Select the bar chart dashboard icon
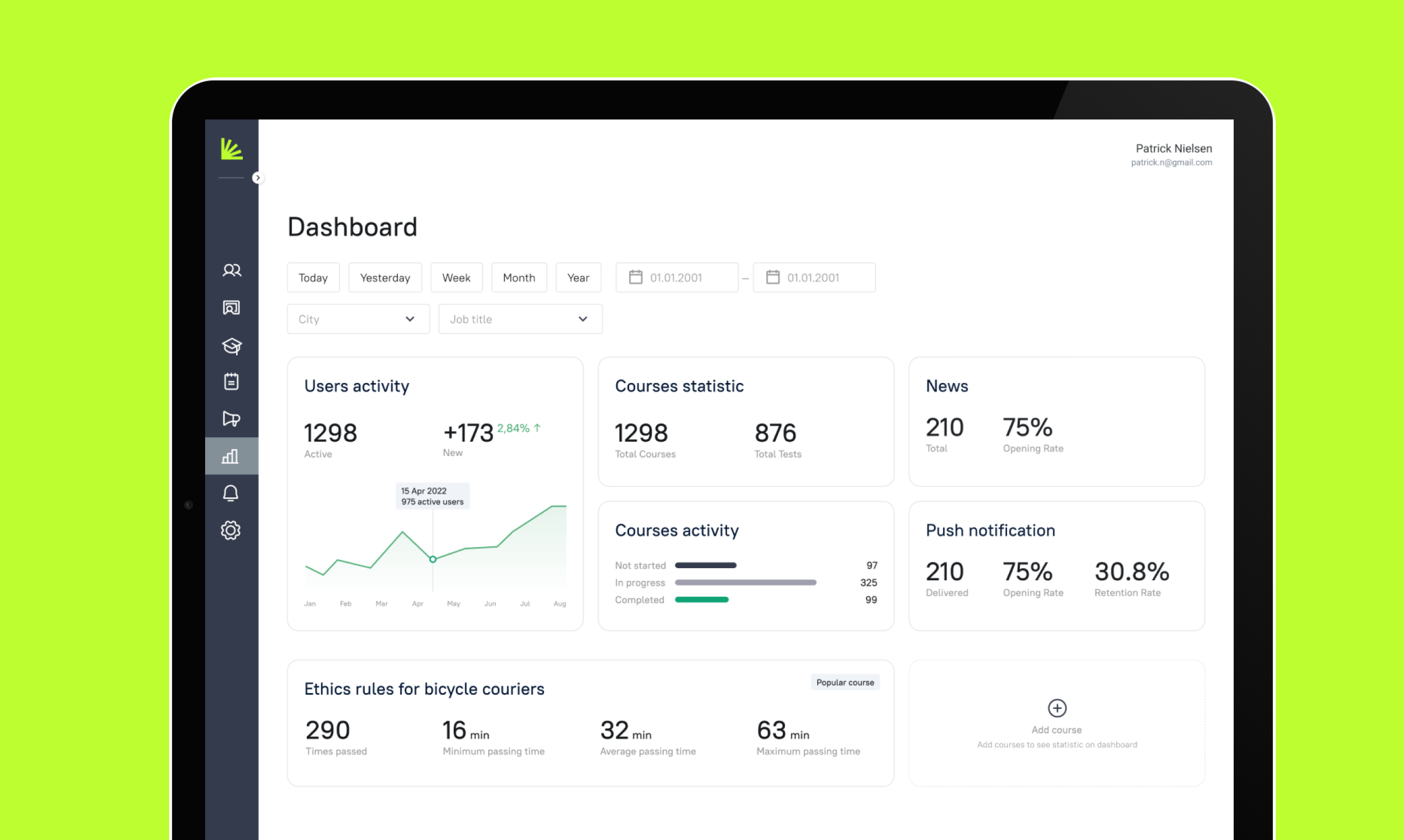The height and width of the screenshot is (840, 1404). point(230,456)
